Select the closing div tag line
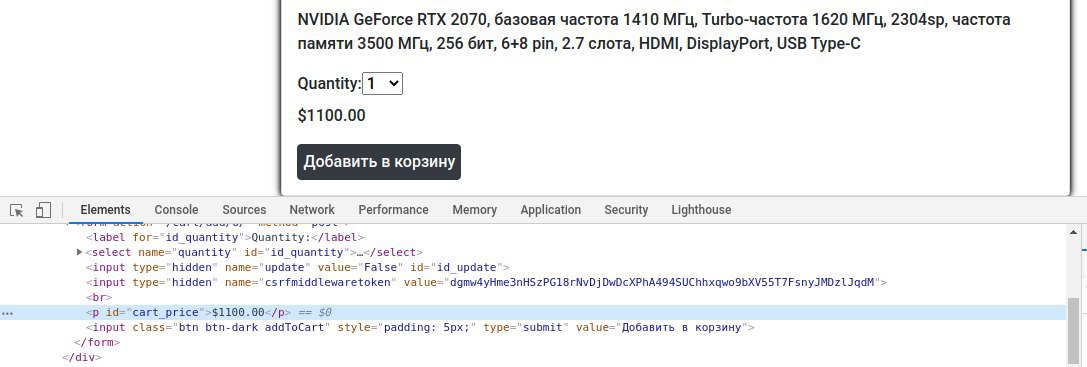 click(x=82, y=357)
